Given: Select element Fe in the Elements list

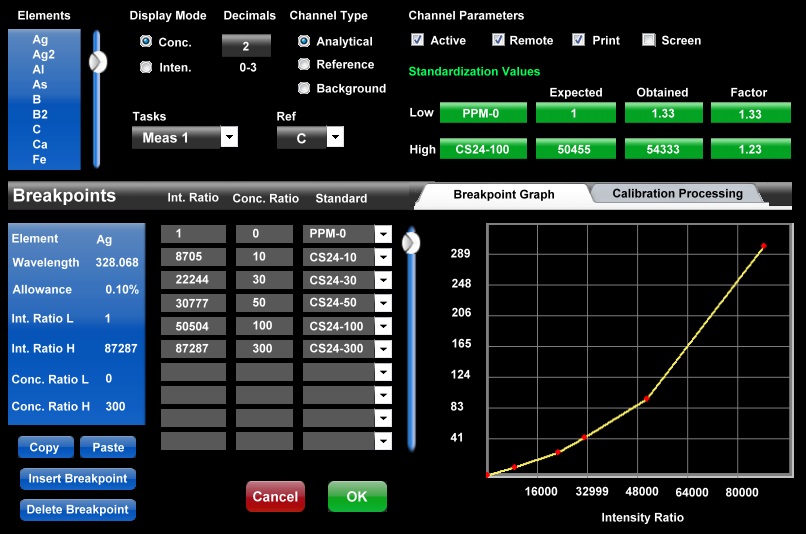Looking at the screenshot, I should [40, 159].
